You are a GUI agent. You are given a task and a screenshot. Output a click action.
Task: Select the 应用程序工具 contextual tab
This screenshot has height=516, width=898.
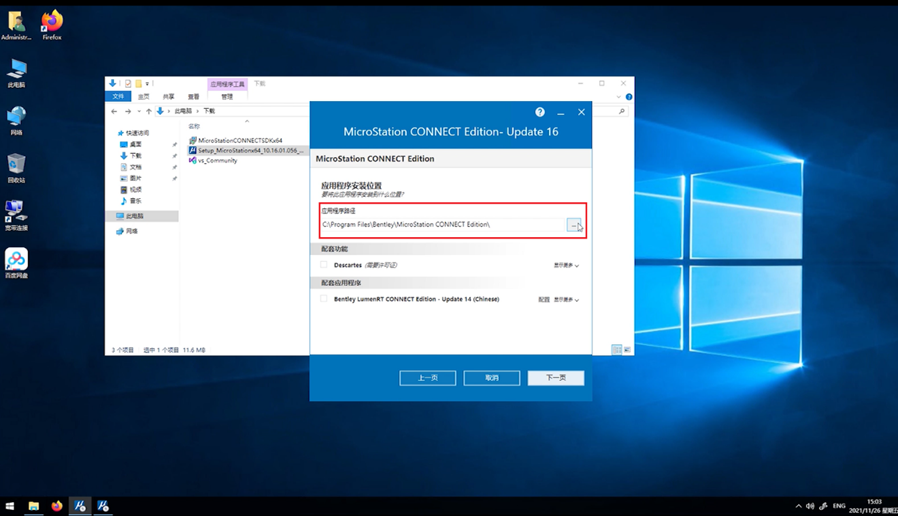coord(227,84)
